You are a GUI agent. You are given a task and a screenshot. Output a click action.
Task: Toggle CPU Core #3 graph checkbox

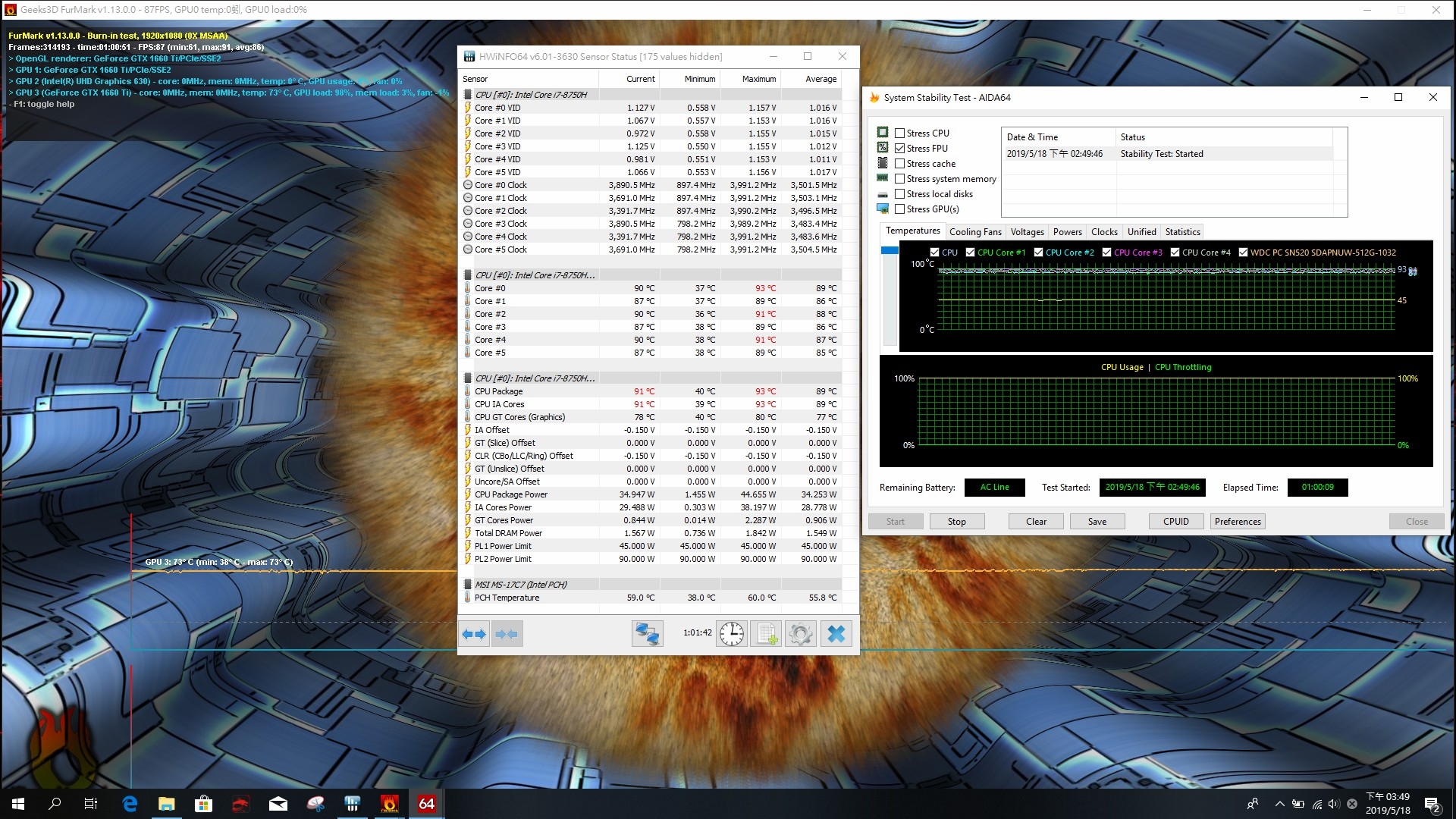[1106, 253]
